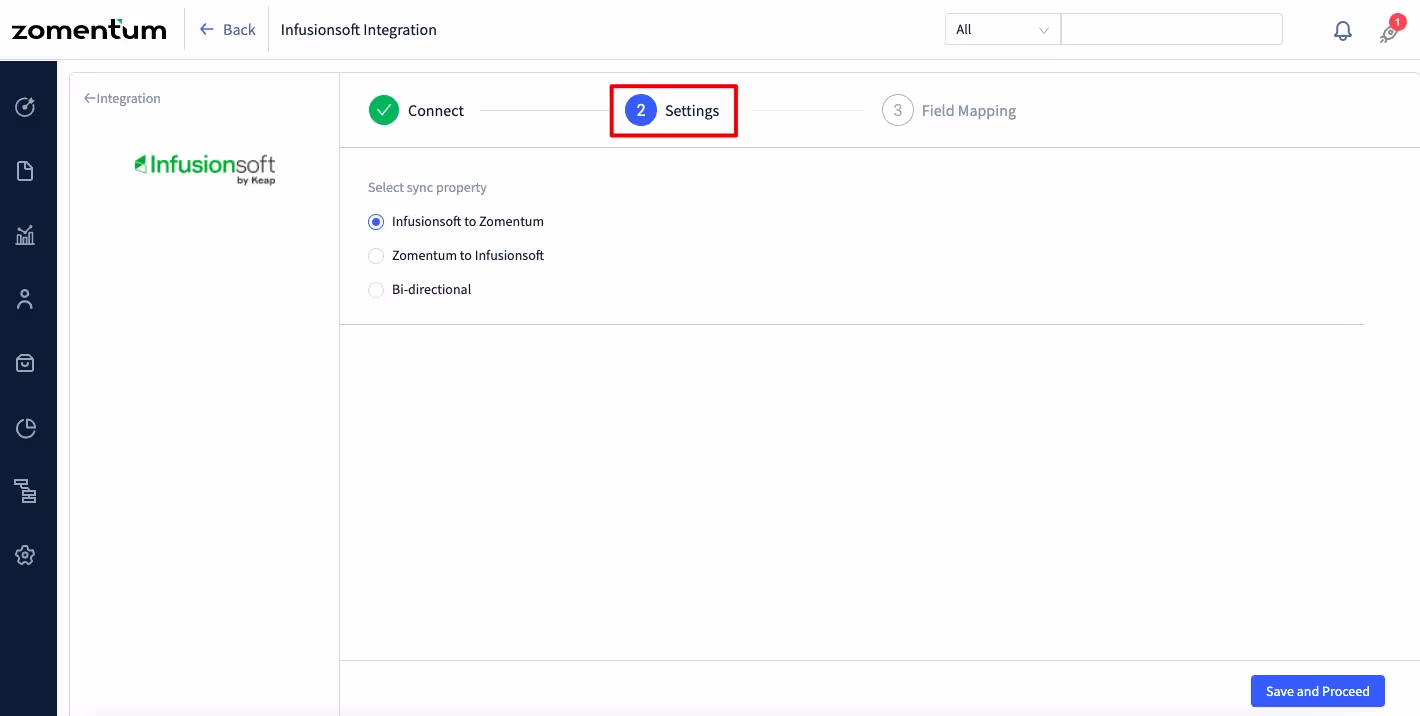Open the notifications bell icon
Viewport: 1420px width, 716px height.
click(1343, 31)
